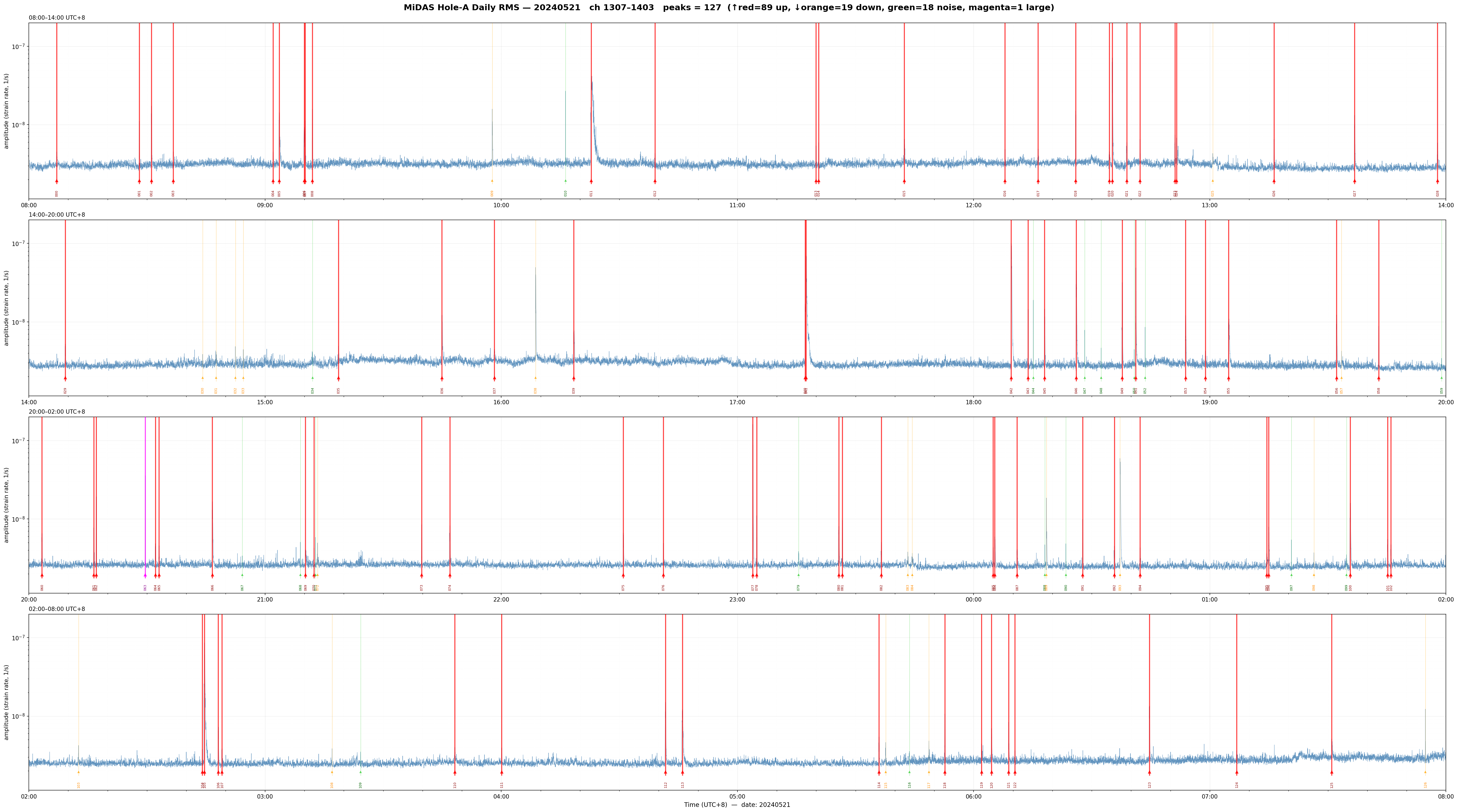This screenshot has width=1458, height=812.
Task: Click the red peak marker labeled 124
Action: coord(1237,772)
